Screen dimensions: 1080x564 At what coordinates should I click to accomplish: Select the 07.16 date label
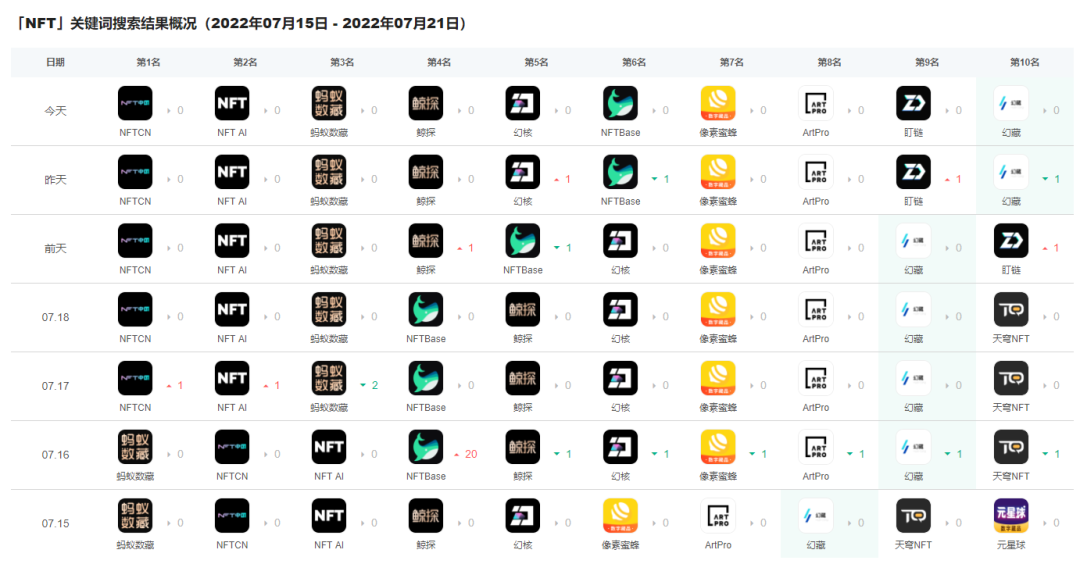(55, 455)
